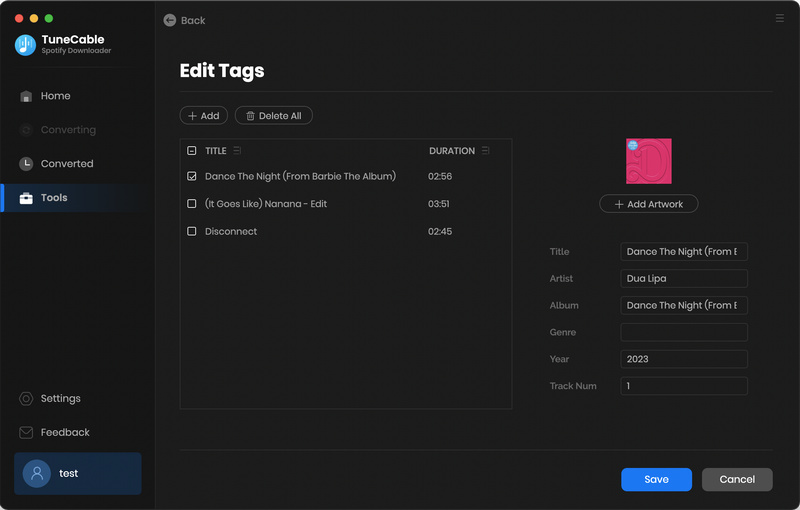Click into the Album input field
This screenshot has width=800, height=510.
pos(684,305)
